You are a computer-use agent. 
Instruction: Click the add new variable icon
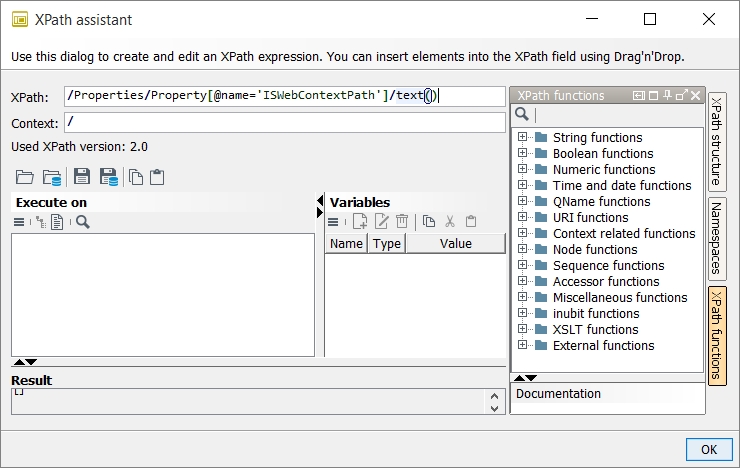pos(360,222)
